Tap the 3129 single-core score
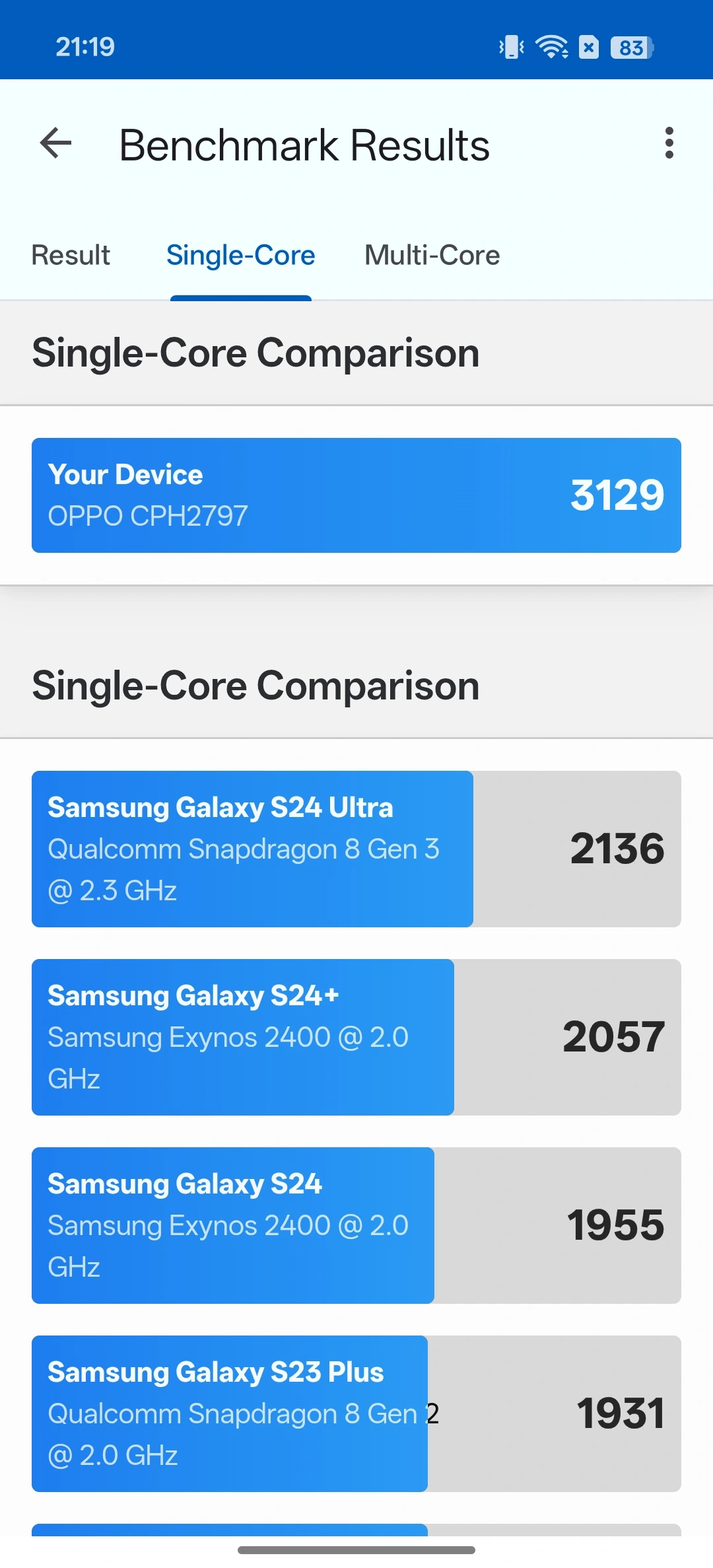 617,495
